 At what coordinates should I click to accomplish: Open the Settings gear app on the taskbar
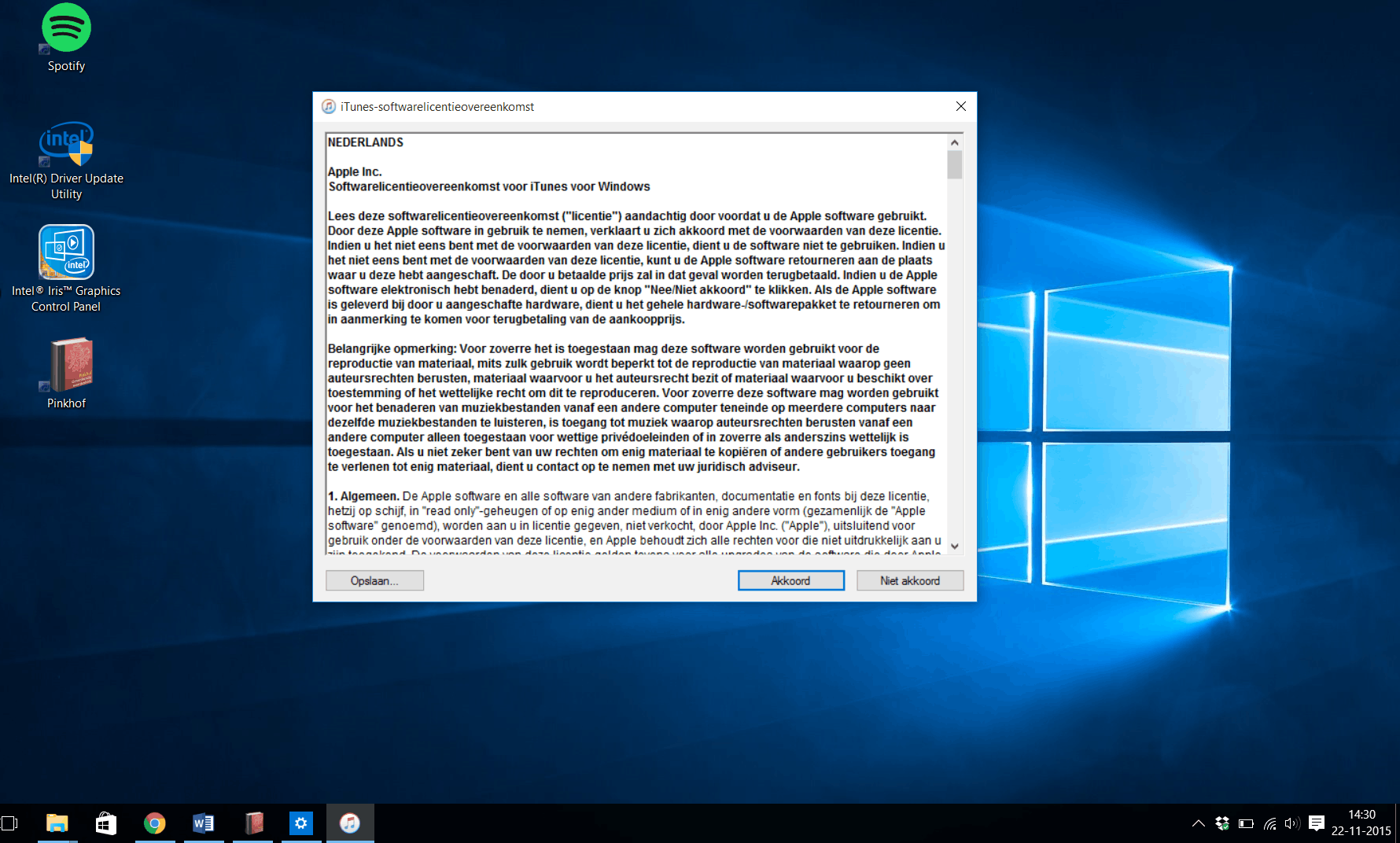coord(301,823)
